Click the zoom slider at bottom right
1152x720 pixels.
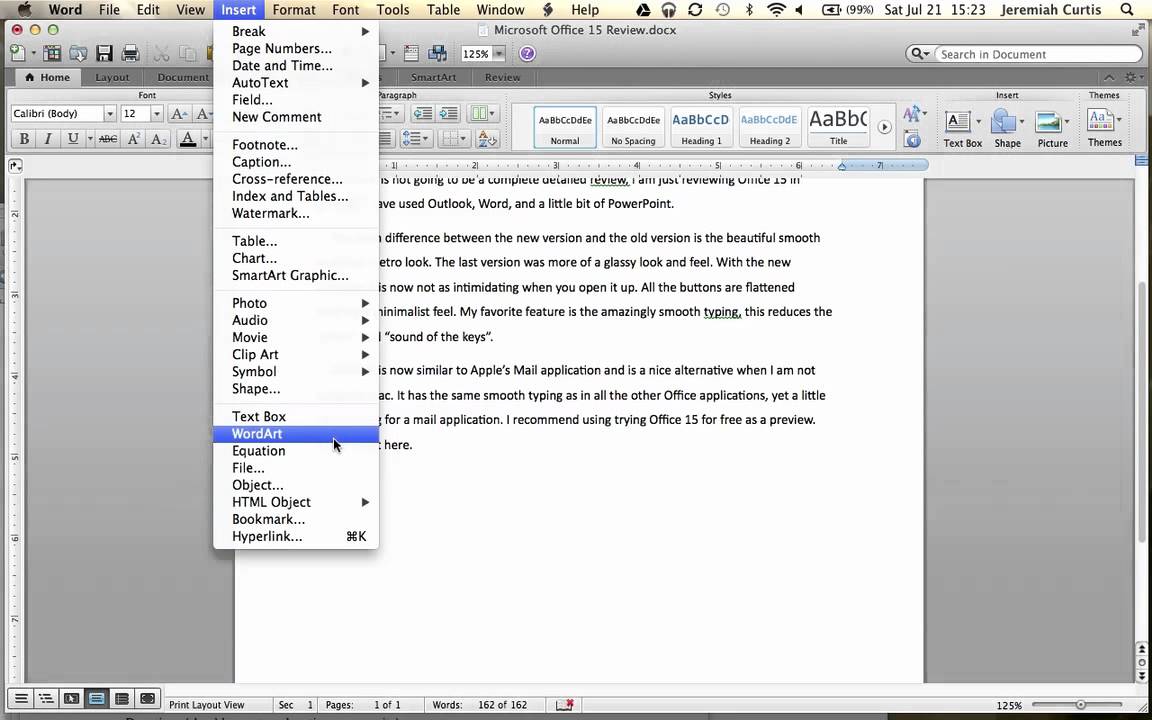(x=1080, y=705)
